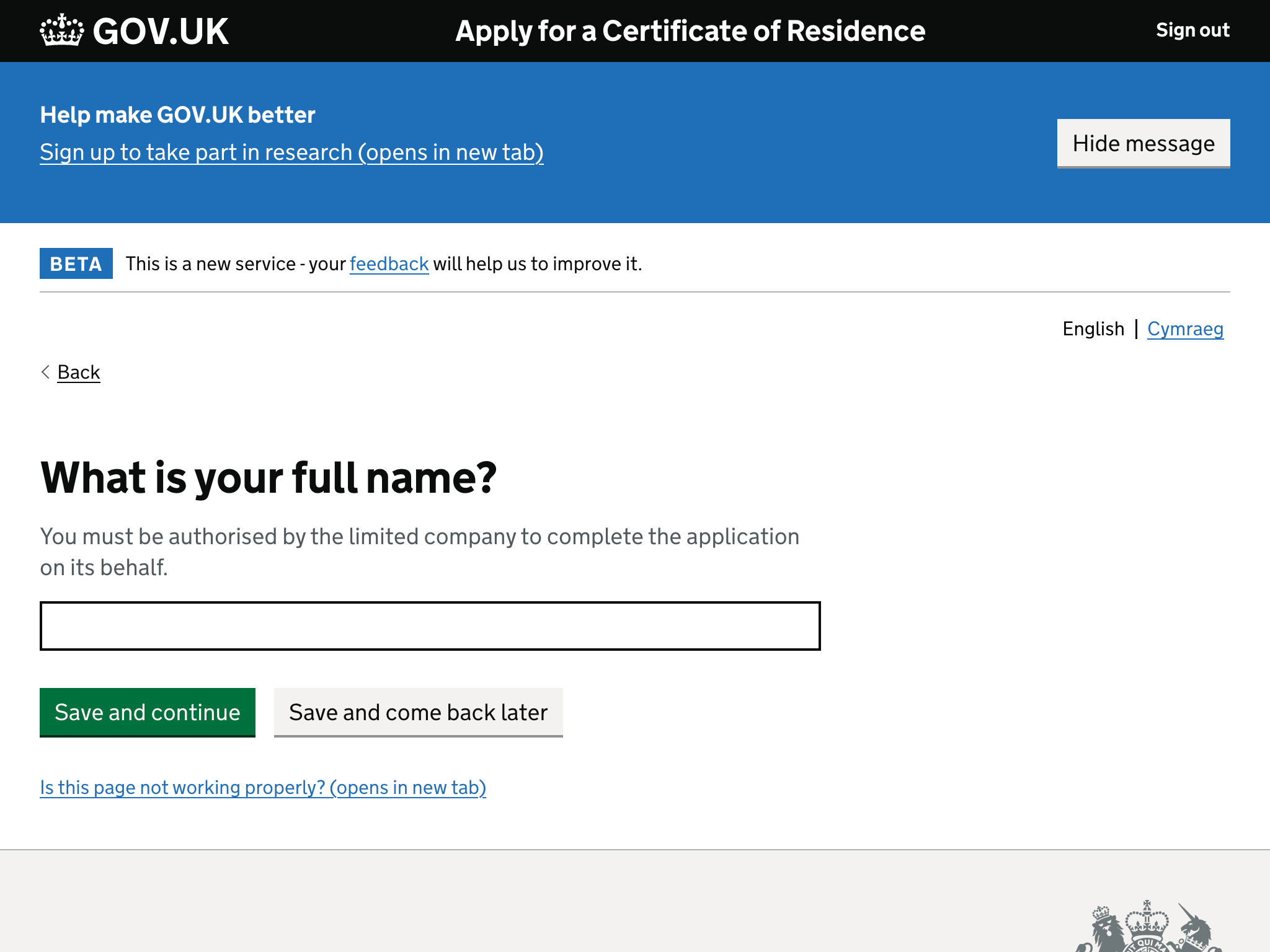Viewport: 1270px width, 952px height.
Task: Click the back chevron arrow icon
Action: 45,372
